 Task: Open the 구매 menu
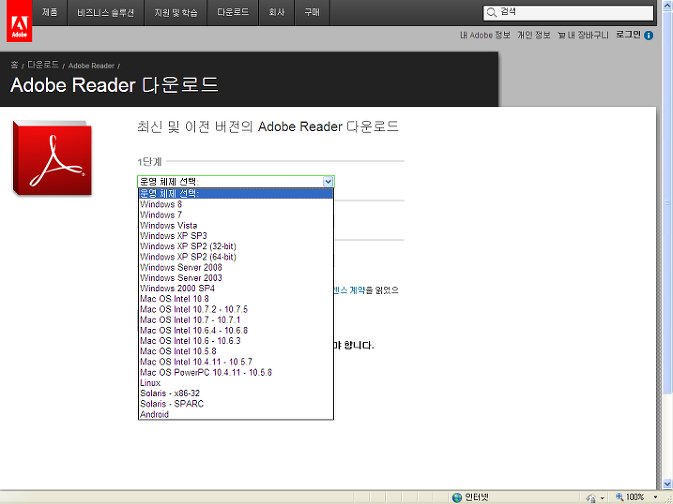point(312,12)
